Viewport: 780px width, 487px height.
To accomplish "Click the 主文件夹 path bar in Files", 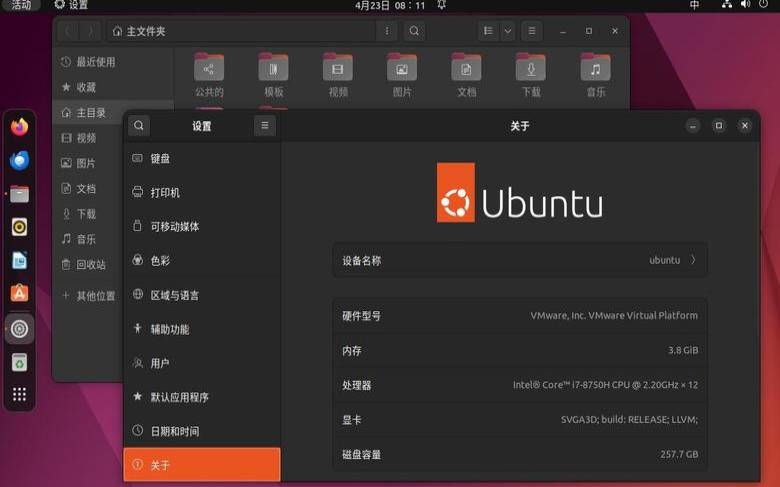I will pyautogui.click(x=241, y=31).
